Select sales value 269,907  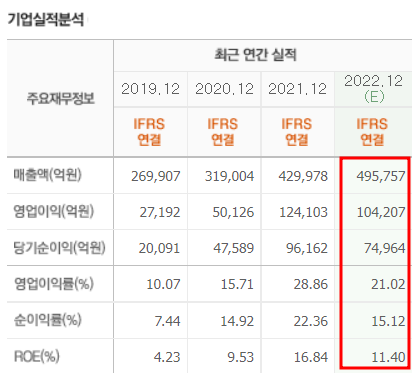(156, 176)
